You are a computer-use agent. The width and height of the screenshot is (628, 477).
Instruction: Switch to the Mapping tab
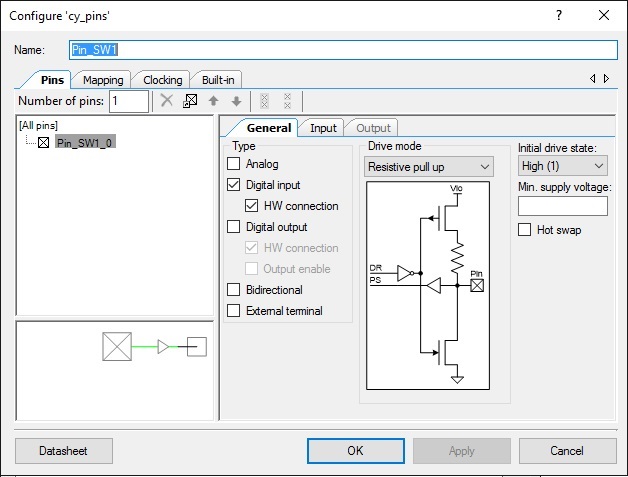[103, 80]
